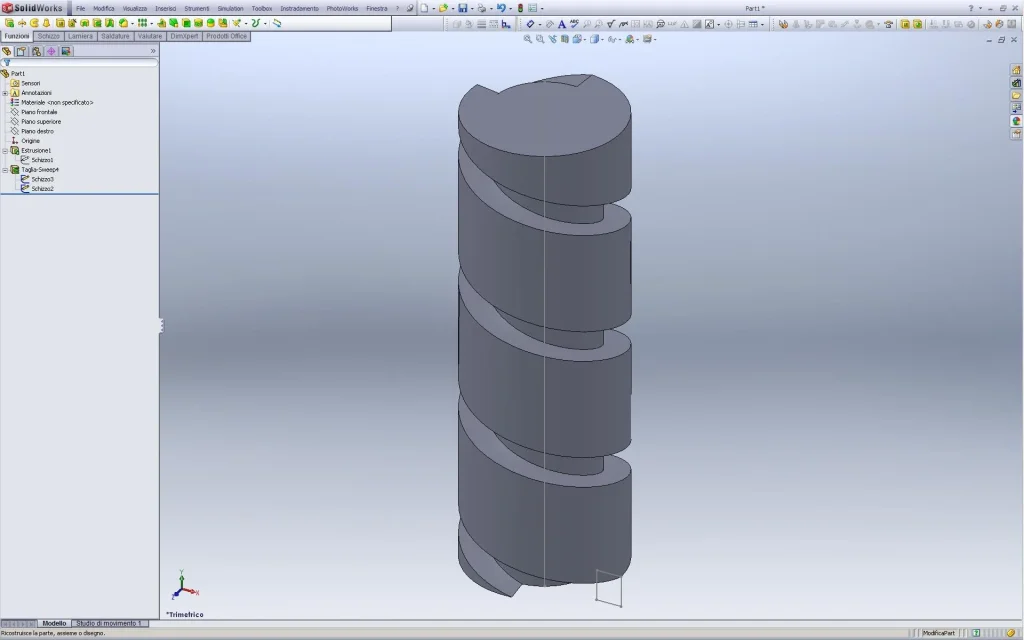
Task: Click the surface finish check mark icon
Action: pos(611,24)
